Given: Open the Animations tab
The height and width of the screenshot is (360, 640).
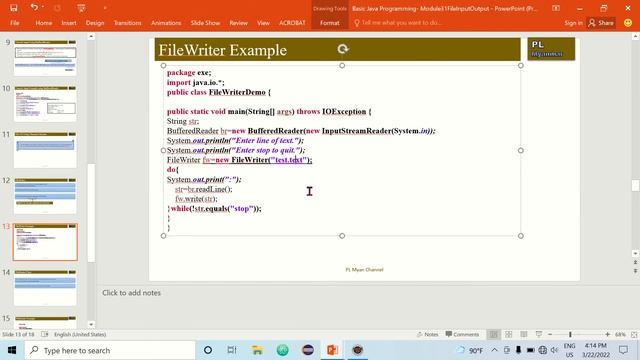Looking at the screenshot, I should point(166,23).
